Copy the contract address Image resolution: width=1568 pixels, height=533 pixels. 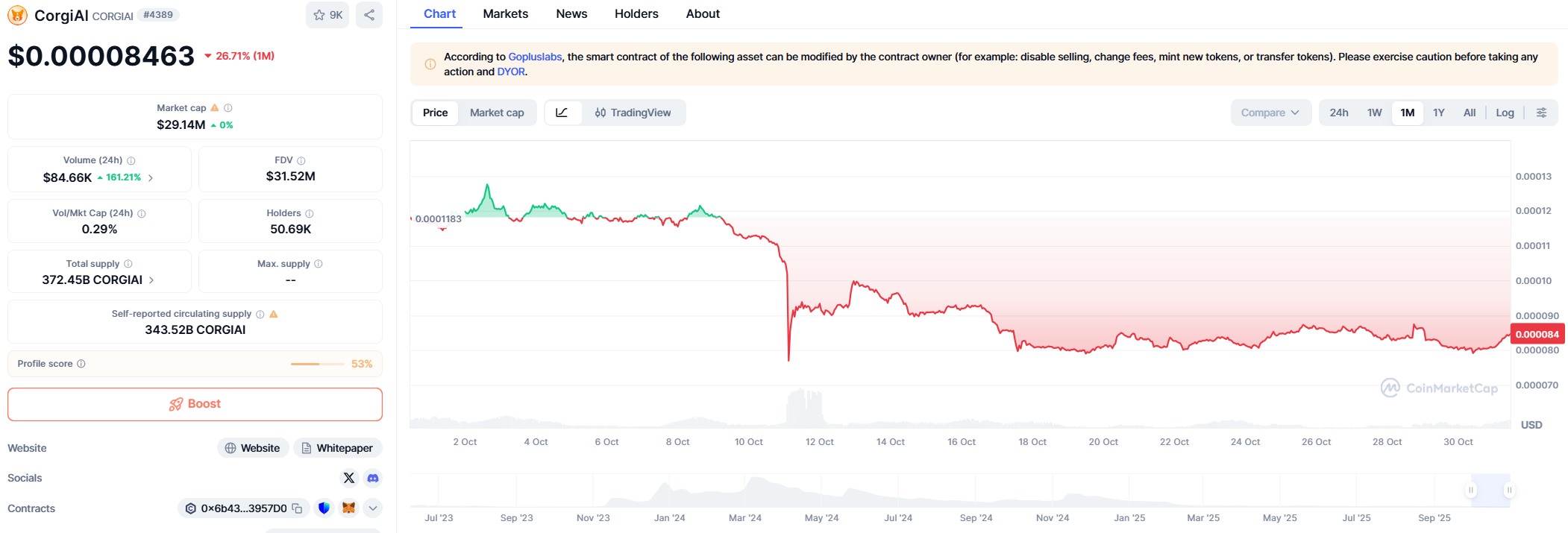[297, 508]
